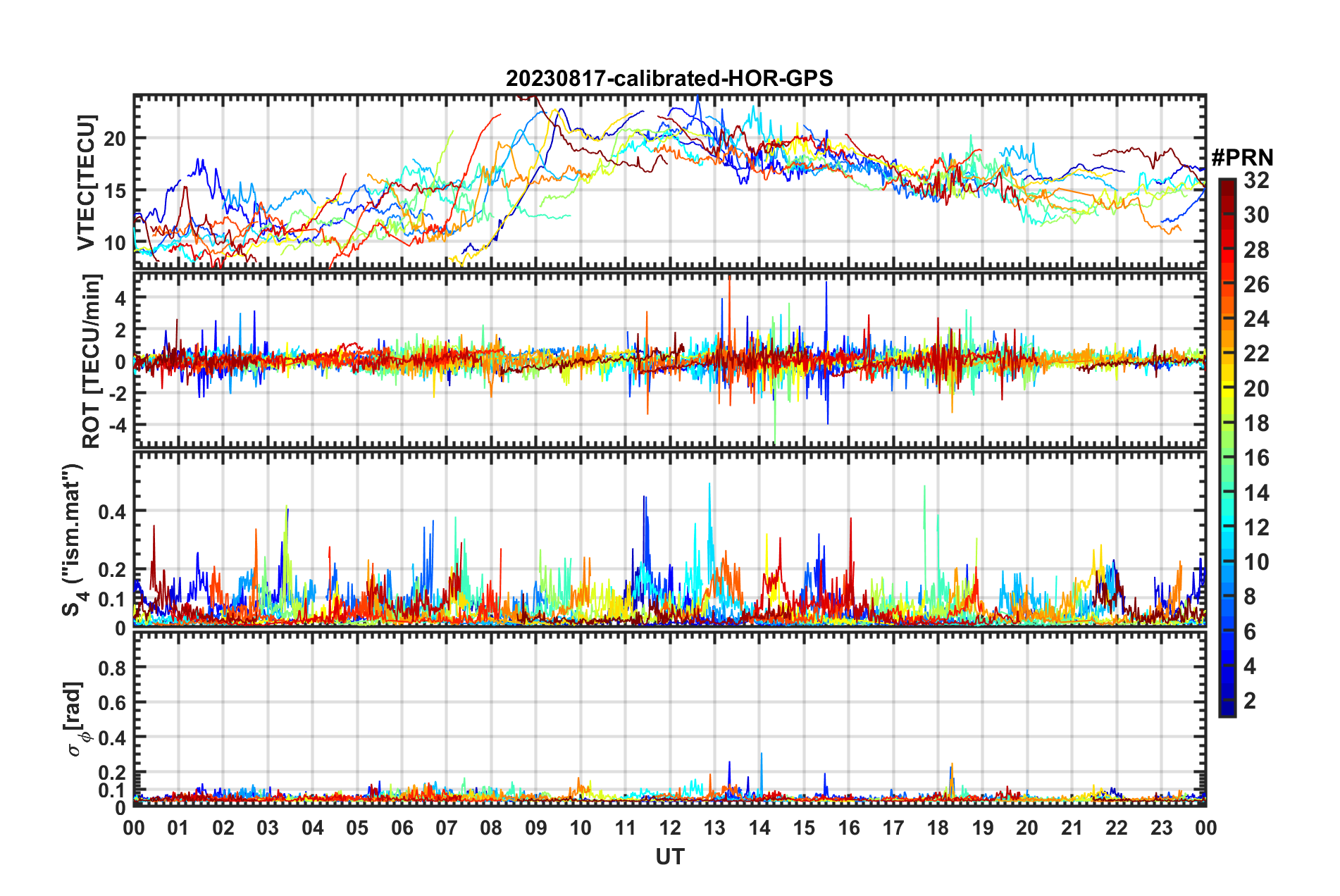Select colorbar tick label "8"
The width and height of the screenshot is (1340, 896).
(1250, 597)
